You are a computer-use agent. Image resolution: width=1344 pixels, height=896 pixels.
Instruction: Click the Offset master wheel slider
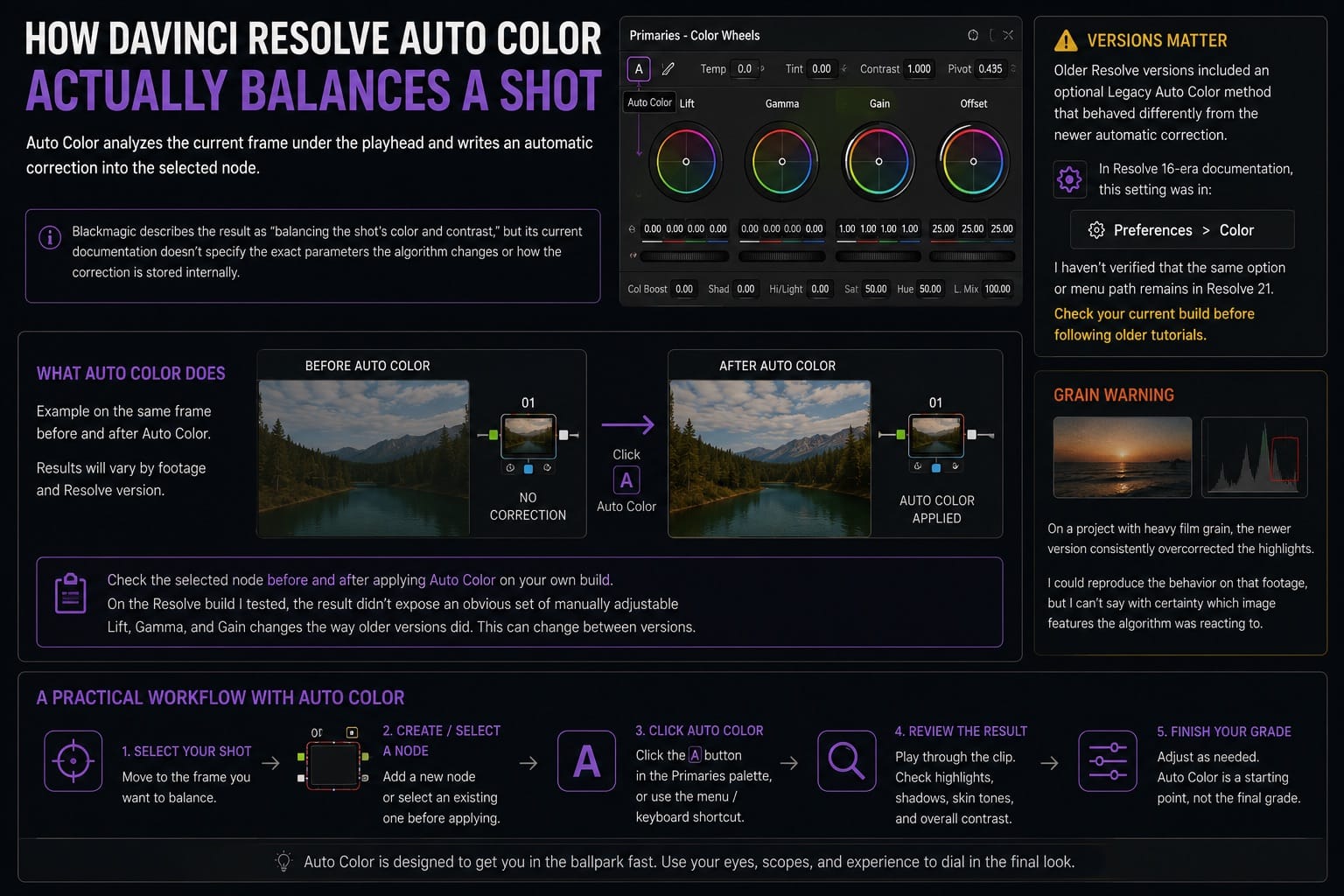972,256
